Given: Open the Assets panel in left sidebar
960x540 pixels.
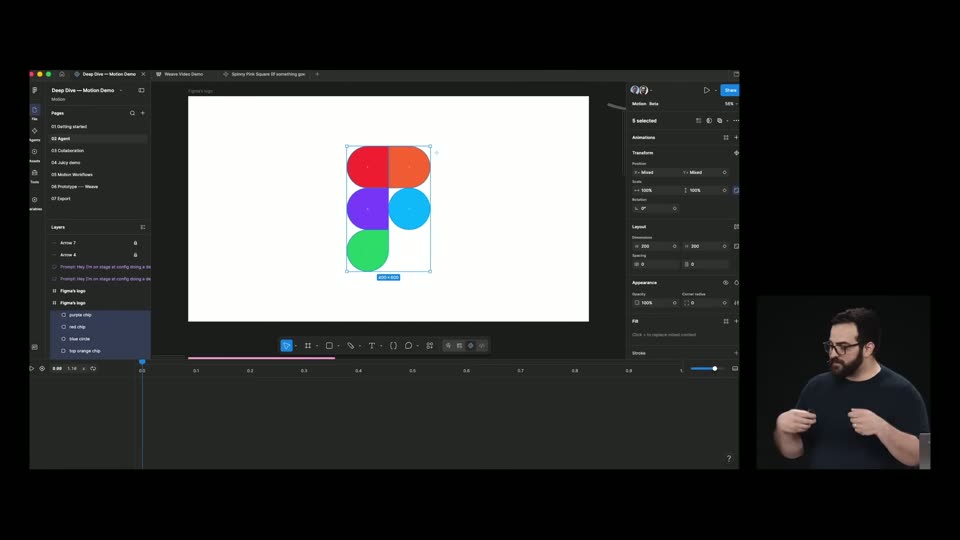Looking at the screenshot, I should click(x=35, y=152).
